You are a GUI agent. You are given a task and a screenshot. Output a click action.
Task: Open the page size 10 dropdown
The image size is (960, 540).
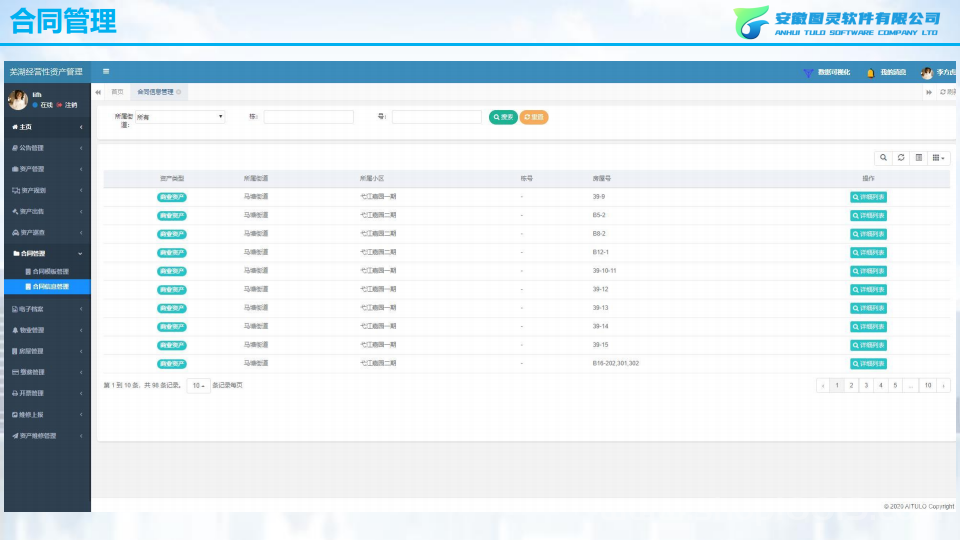click(x=198, y=385)
